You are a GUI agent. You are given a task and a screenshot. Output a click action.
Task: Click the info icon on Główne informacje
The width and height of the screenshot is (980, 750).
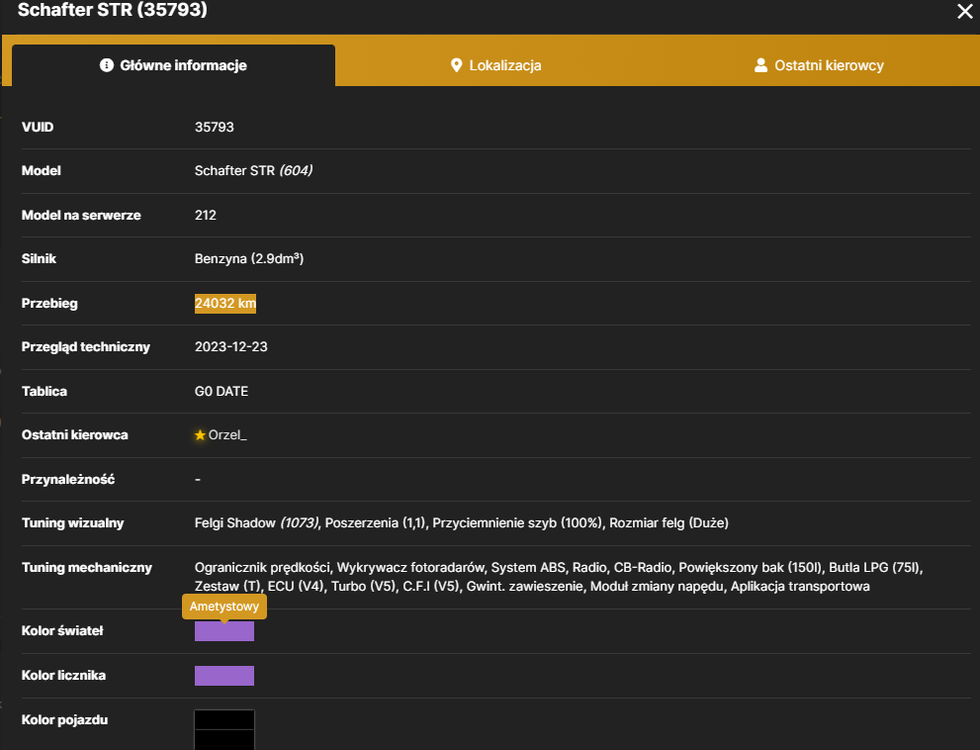coord(107,65)
